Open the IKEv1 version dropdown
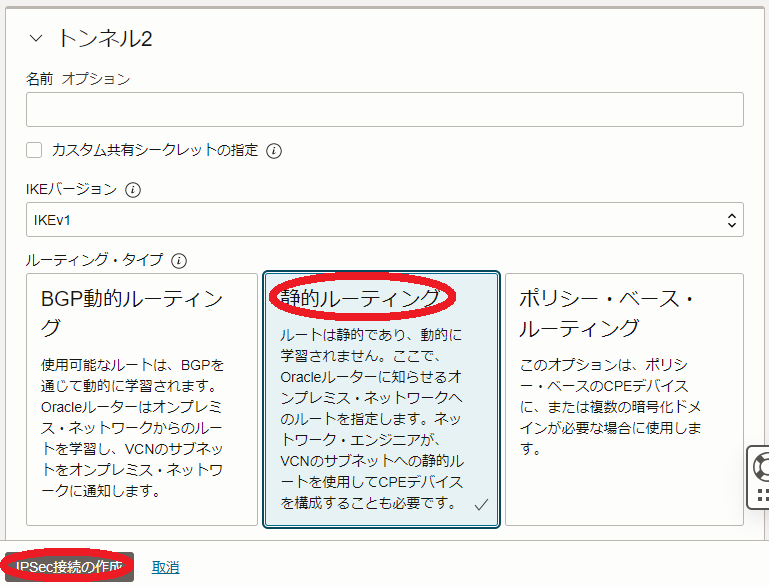This screenshot has width=769, height=587. [x=384, y=220]
